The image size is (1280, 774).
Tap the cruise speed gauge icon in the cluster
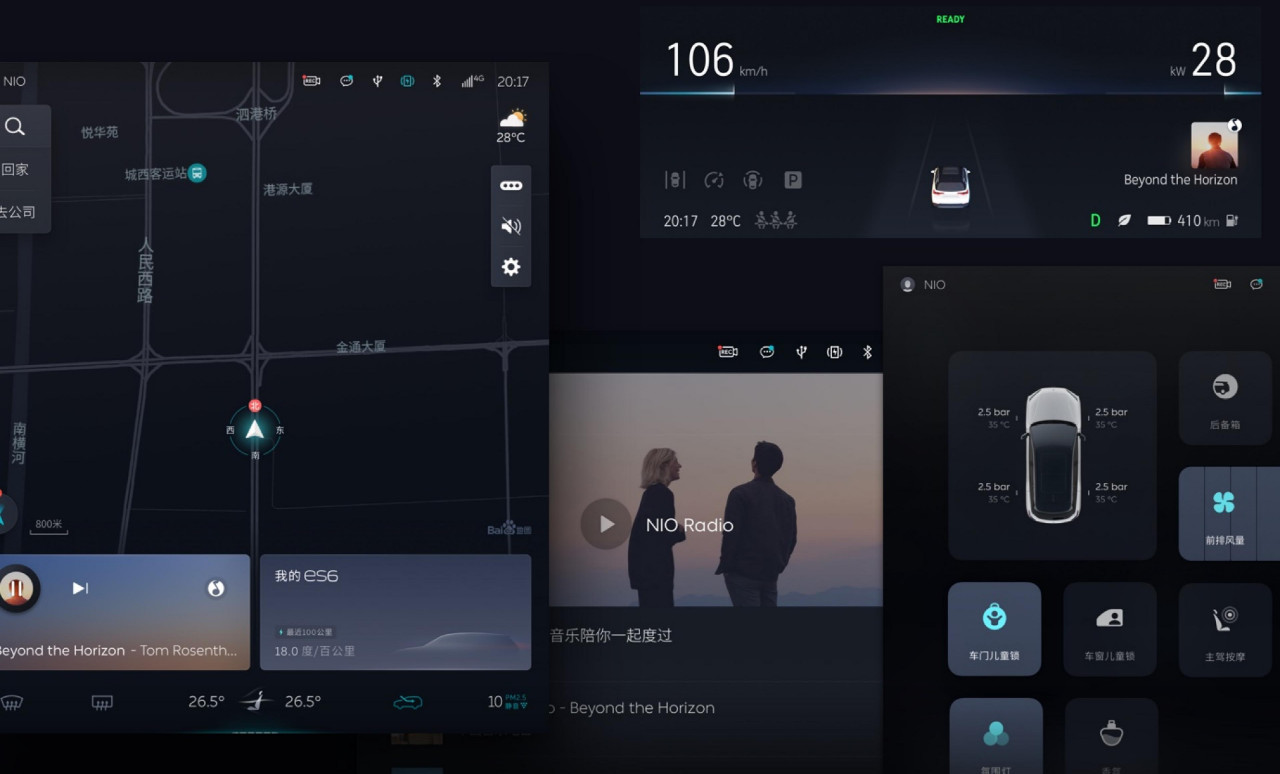714,180
